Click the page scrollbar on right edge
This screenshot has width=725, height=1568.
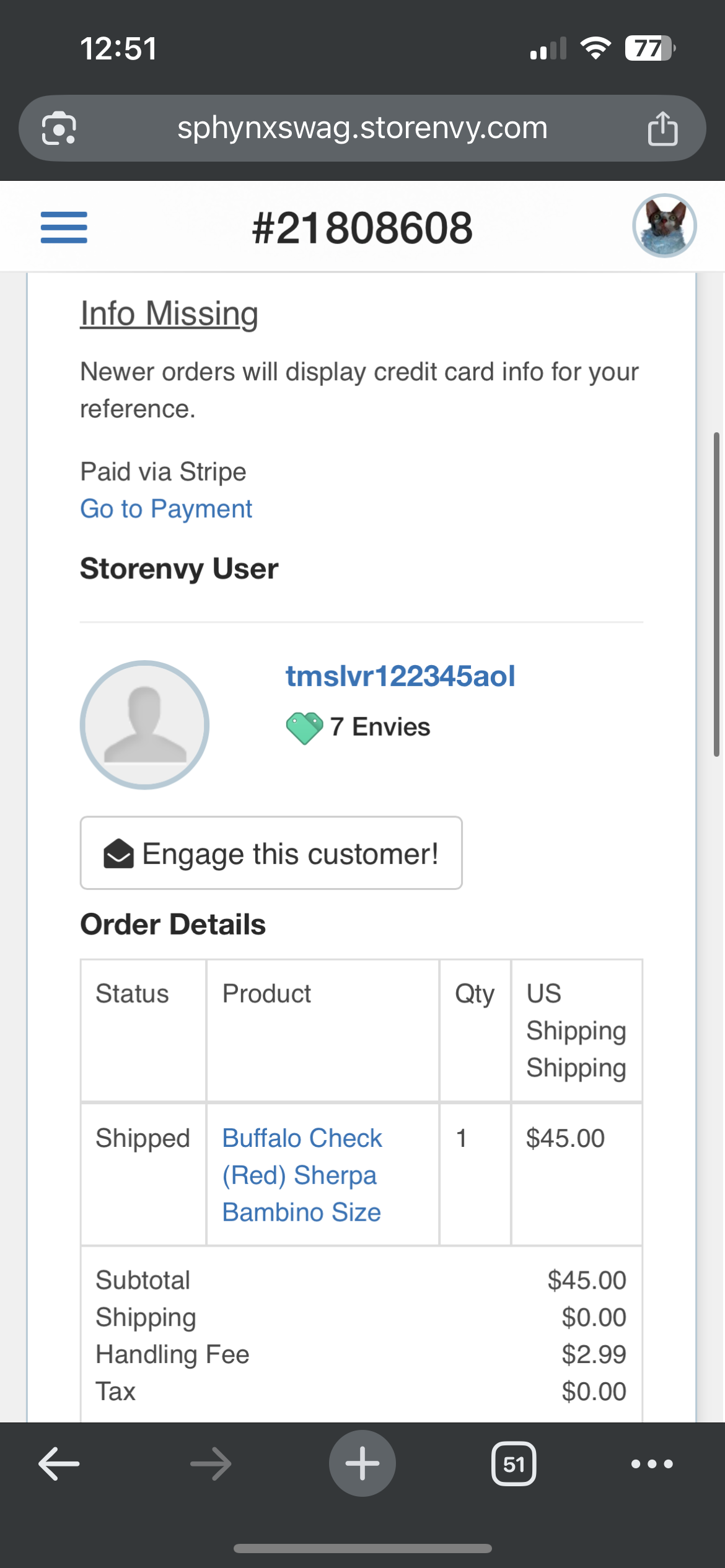coord(716,595)
